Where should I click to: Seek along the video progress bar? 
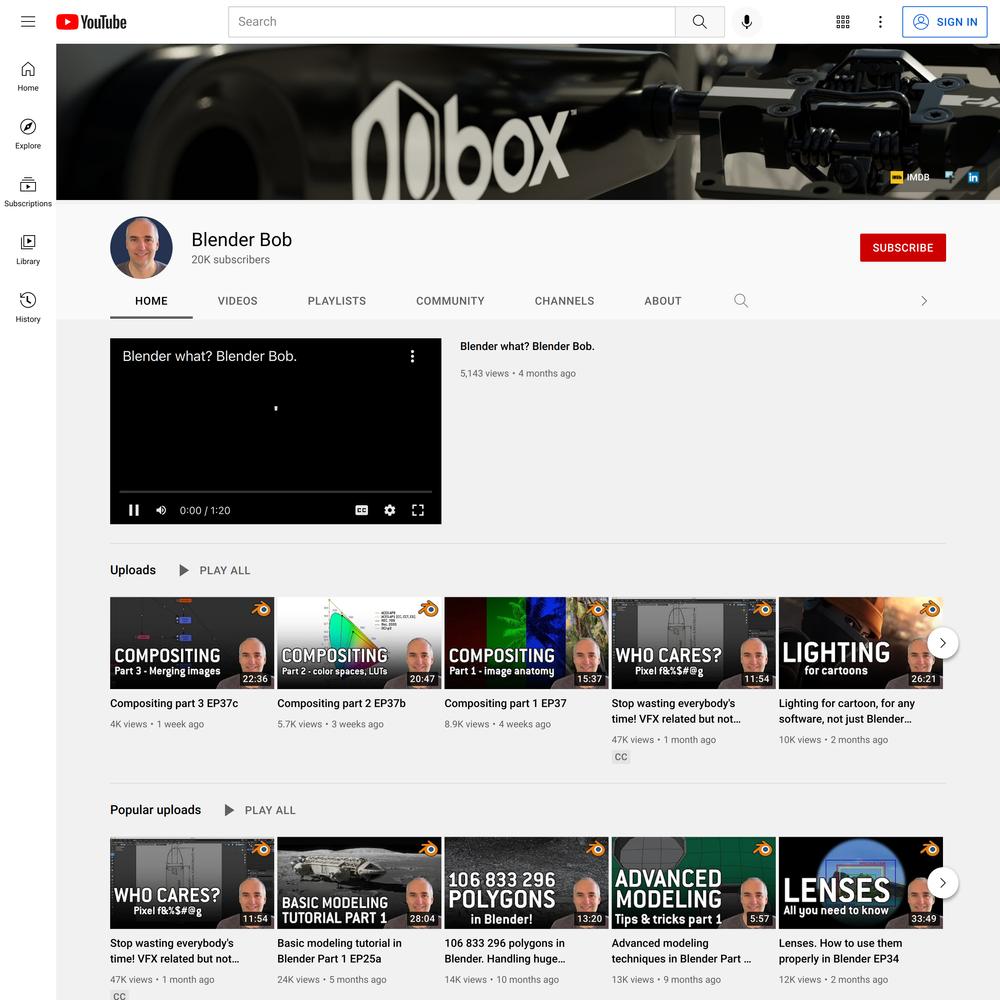coord(276,492)
